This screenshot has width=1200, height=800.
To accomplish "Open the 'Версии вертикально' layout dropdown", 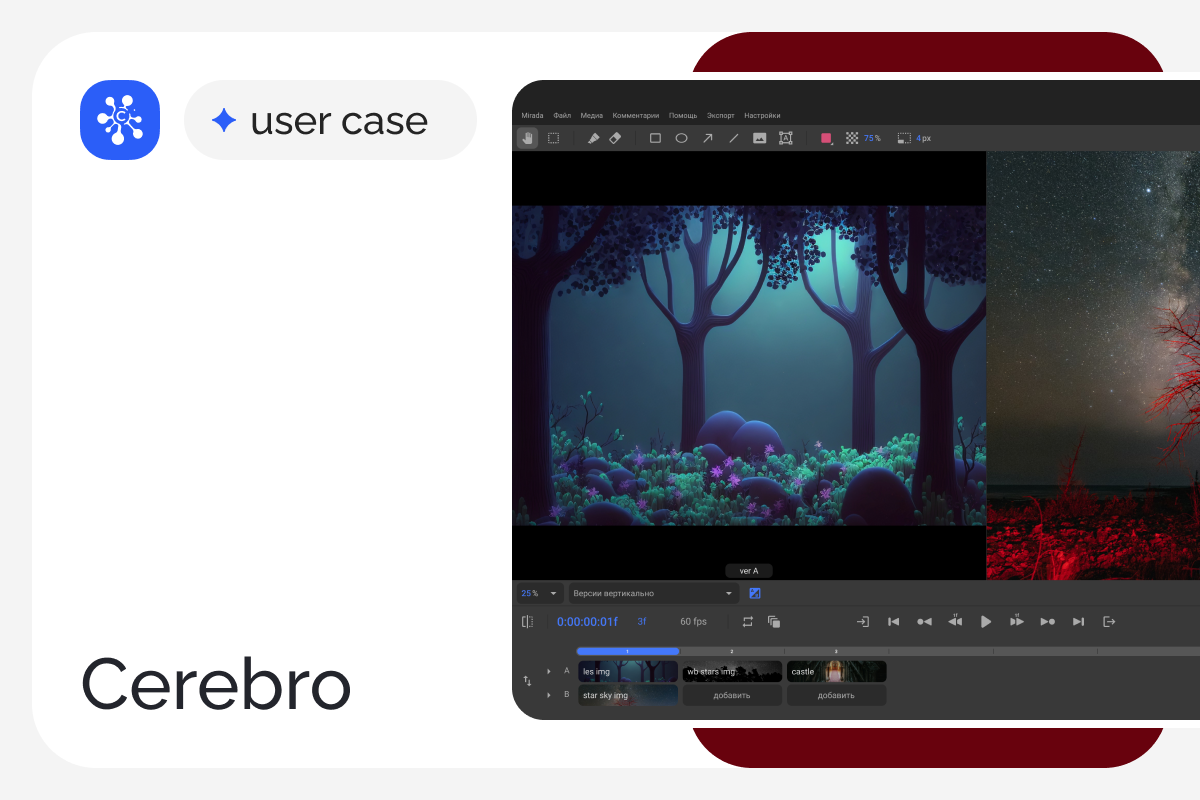I will 653,593.
